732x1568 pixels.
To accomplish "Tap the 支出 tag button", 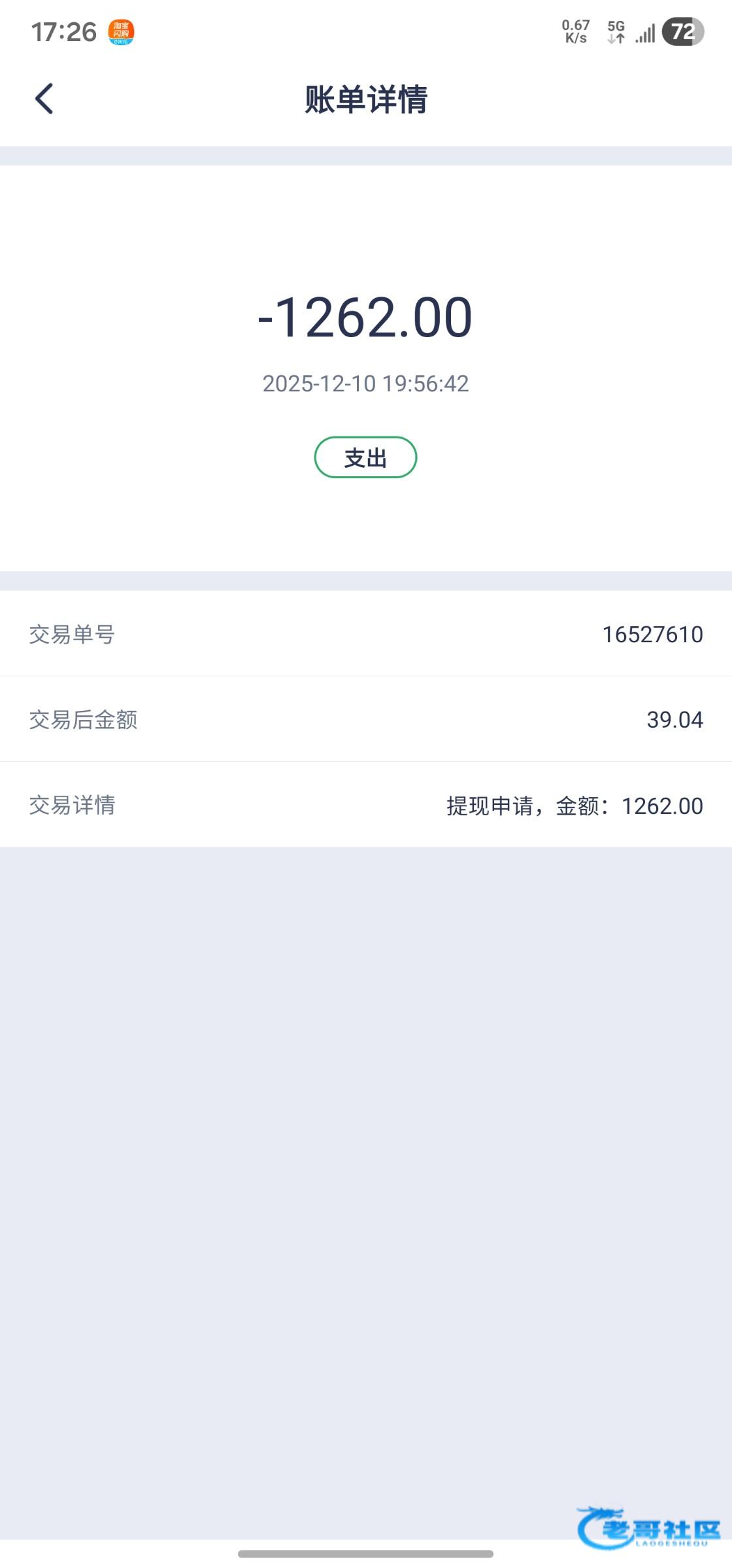I will pyautogui.click(x=365, y=457).
